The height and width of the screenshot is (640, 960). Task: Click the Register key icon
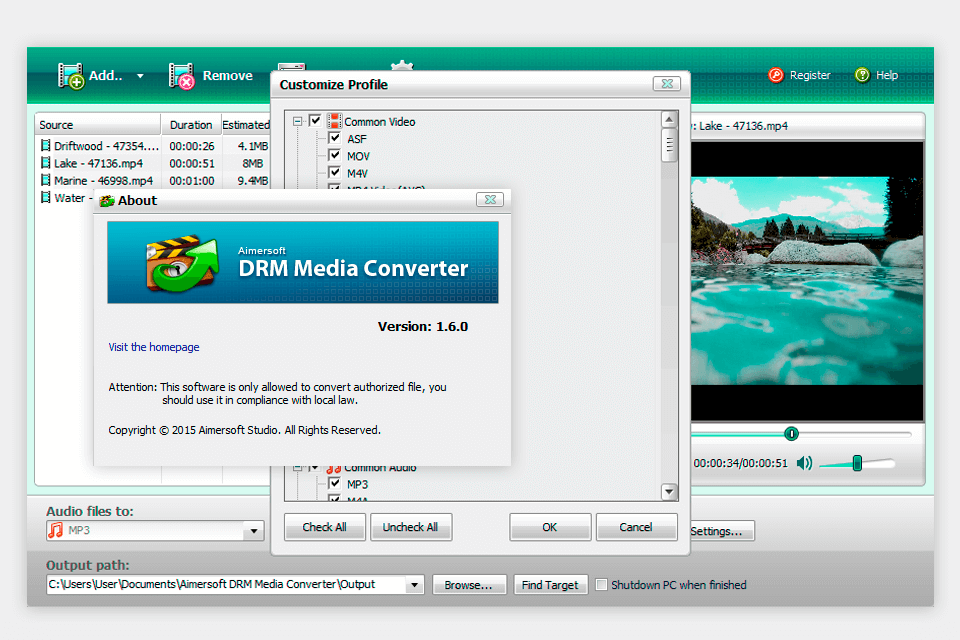click(x=776, y=75)
